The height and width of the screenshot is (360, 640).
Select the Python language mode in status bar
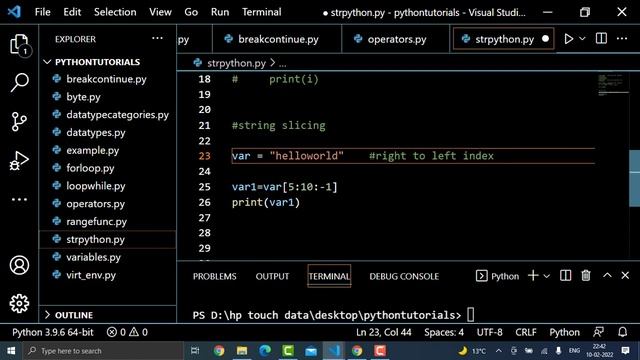(564, 332)
